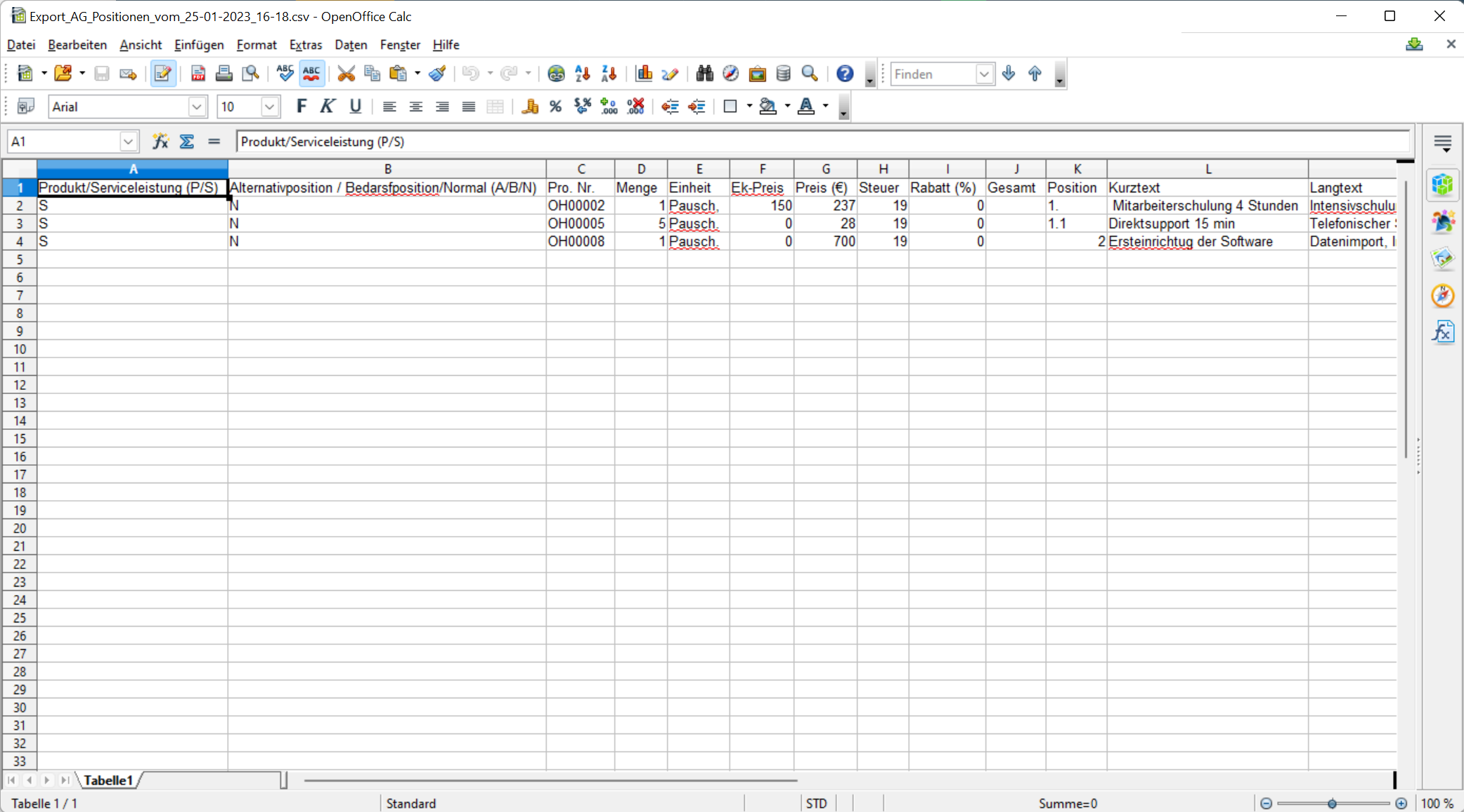This screenshot has height=812, width=1464.
Task: Center cell content horizontally
Action: click(416, 107)
